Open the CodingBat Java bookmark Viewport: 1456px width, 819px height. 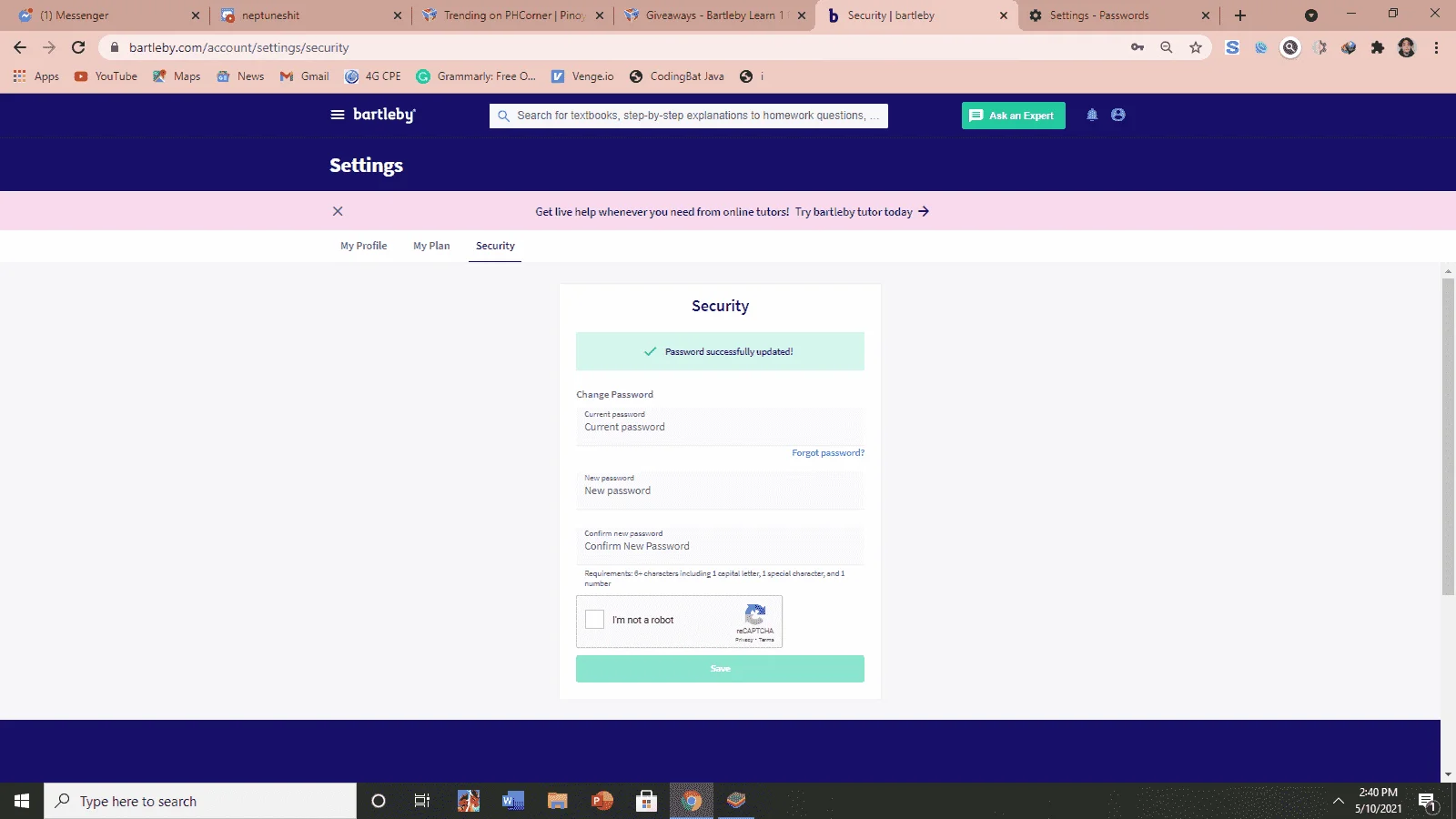point(677,76)
